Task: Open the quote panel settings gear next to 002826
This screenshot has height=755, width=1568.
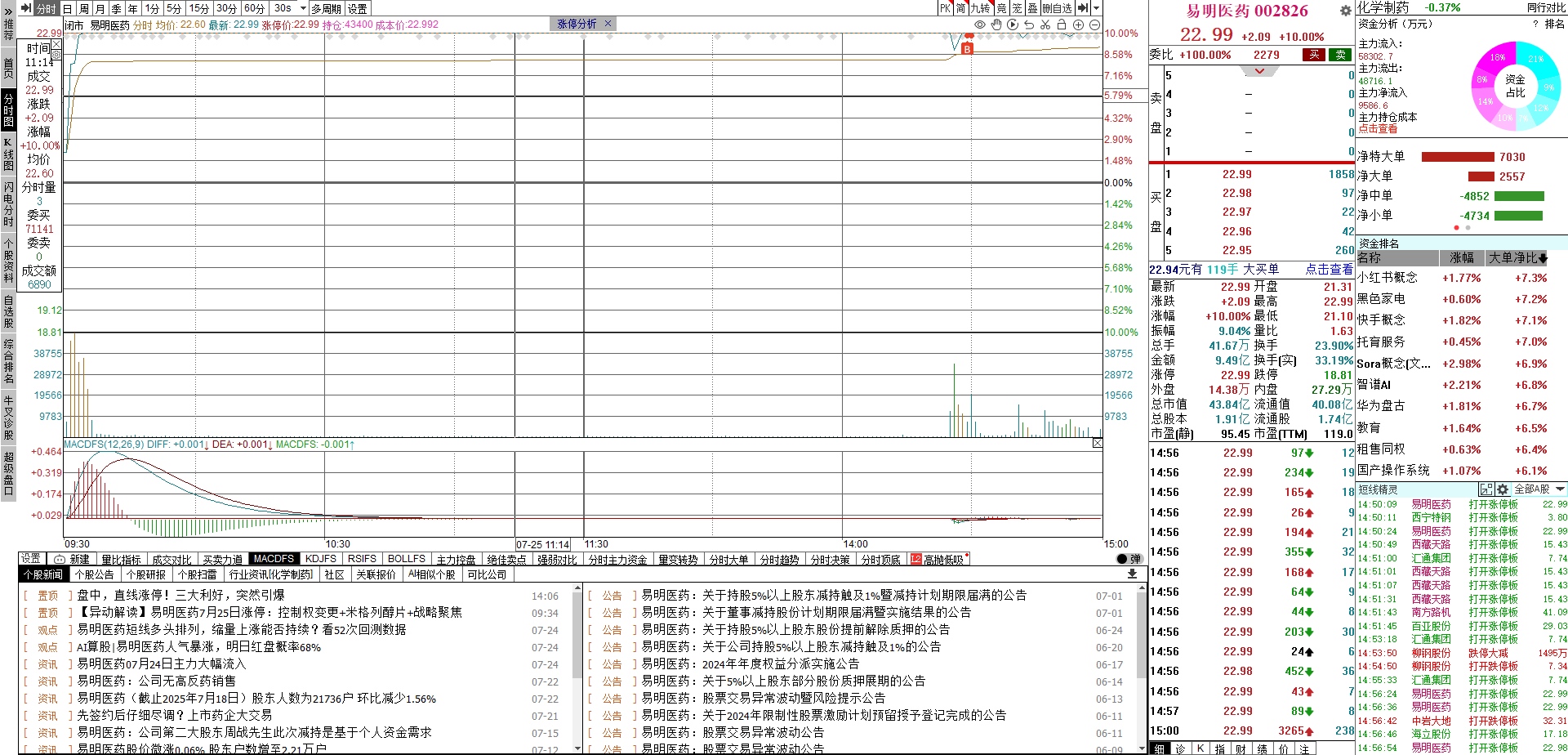Action: click(x=1346, y=11)
